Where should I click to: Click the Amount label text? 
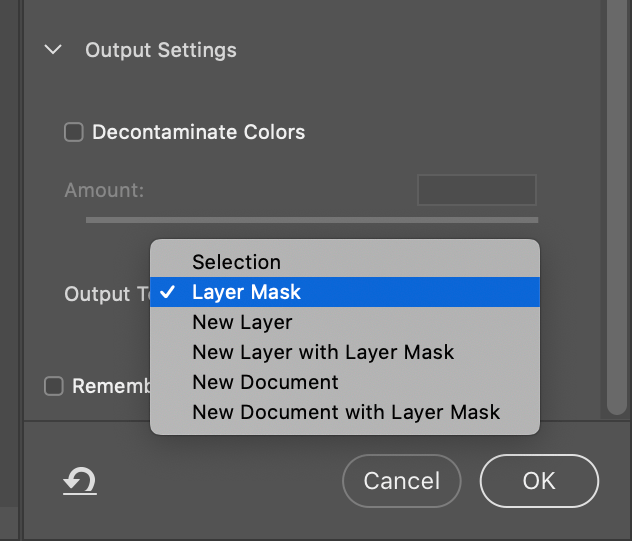[104, 190]
